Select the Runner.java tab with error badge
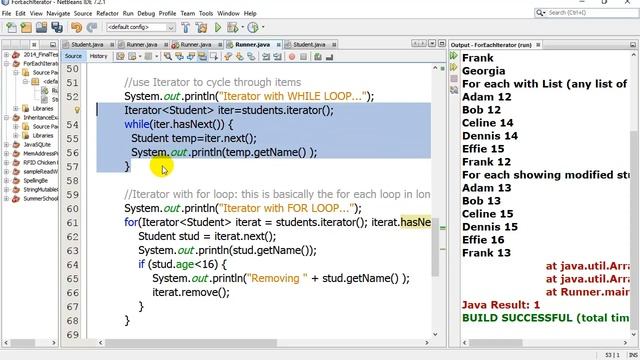The image size is (640, 360). 196,44
